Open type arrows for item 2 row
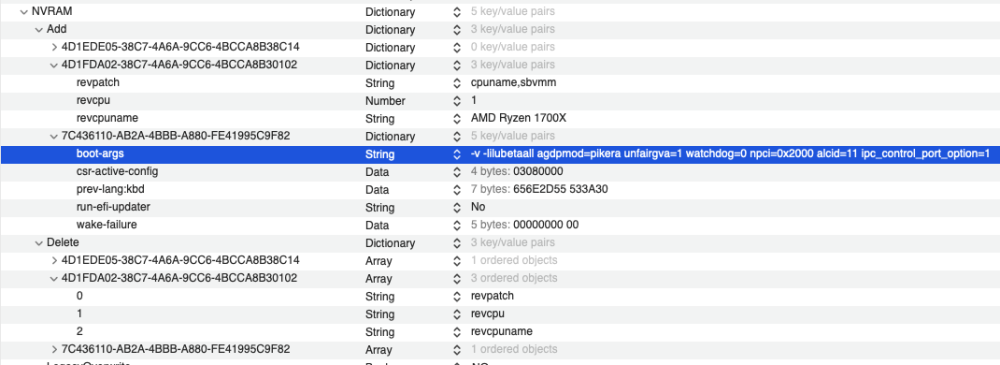This screenshot has width=1000, height=365. tap(457, 332)
